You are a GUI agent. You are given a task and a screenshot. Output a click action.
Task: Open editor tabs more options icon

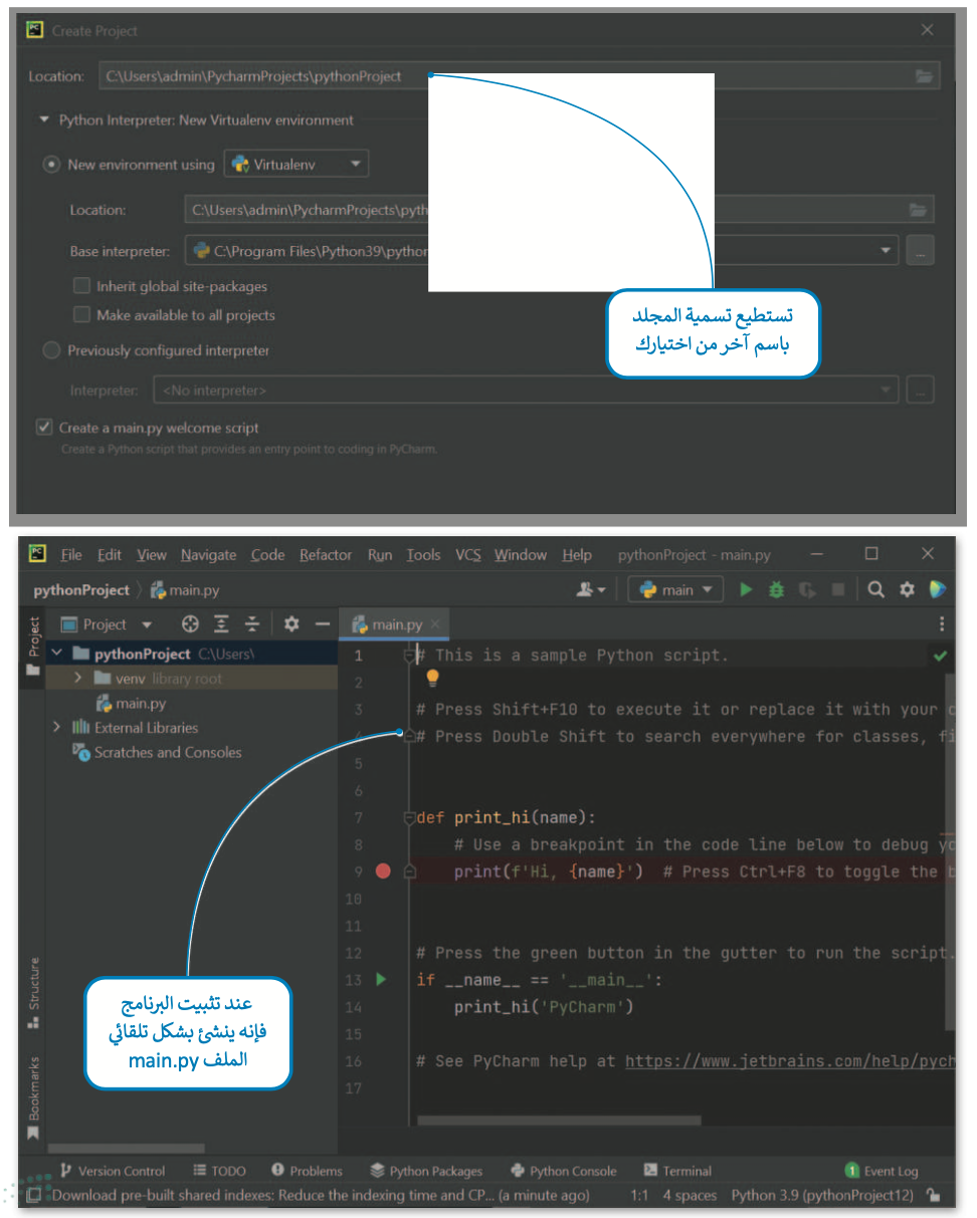click(x=941, y=624)
